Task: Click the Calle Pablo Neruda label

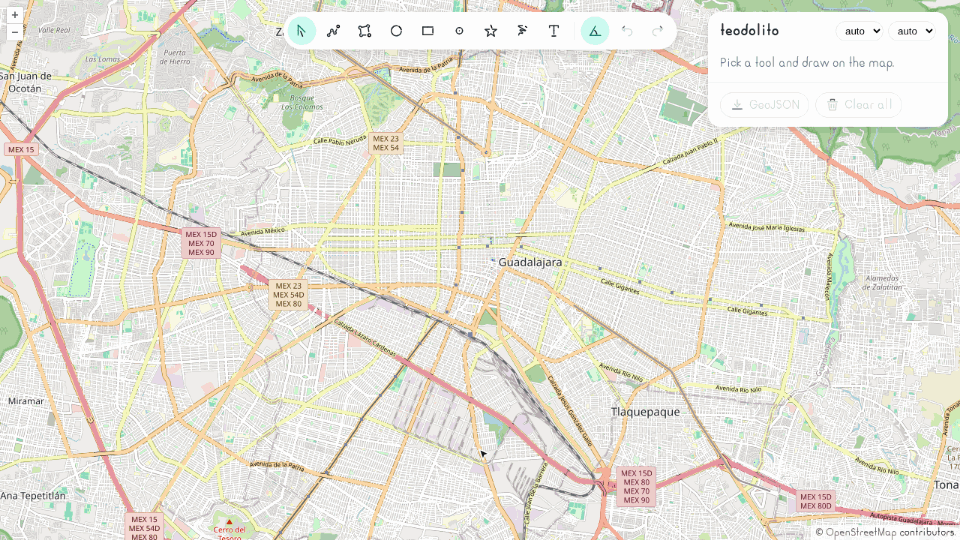Action: click(x=340, y=141)
